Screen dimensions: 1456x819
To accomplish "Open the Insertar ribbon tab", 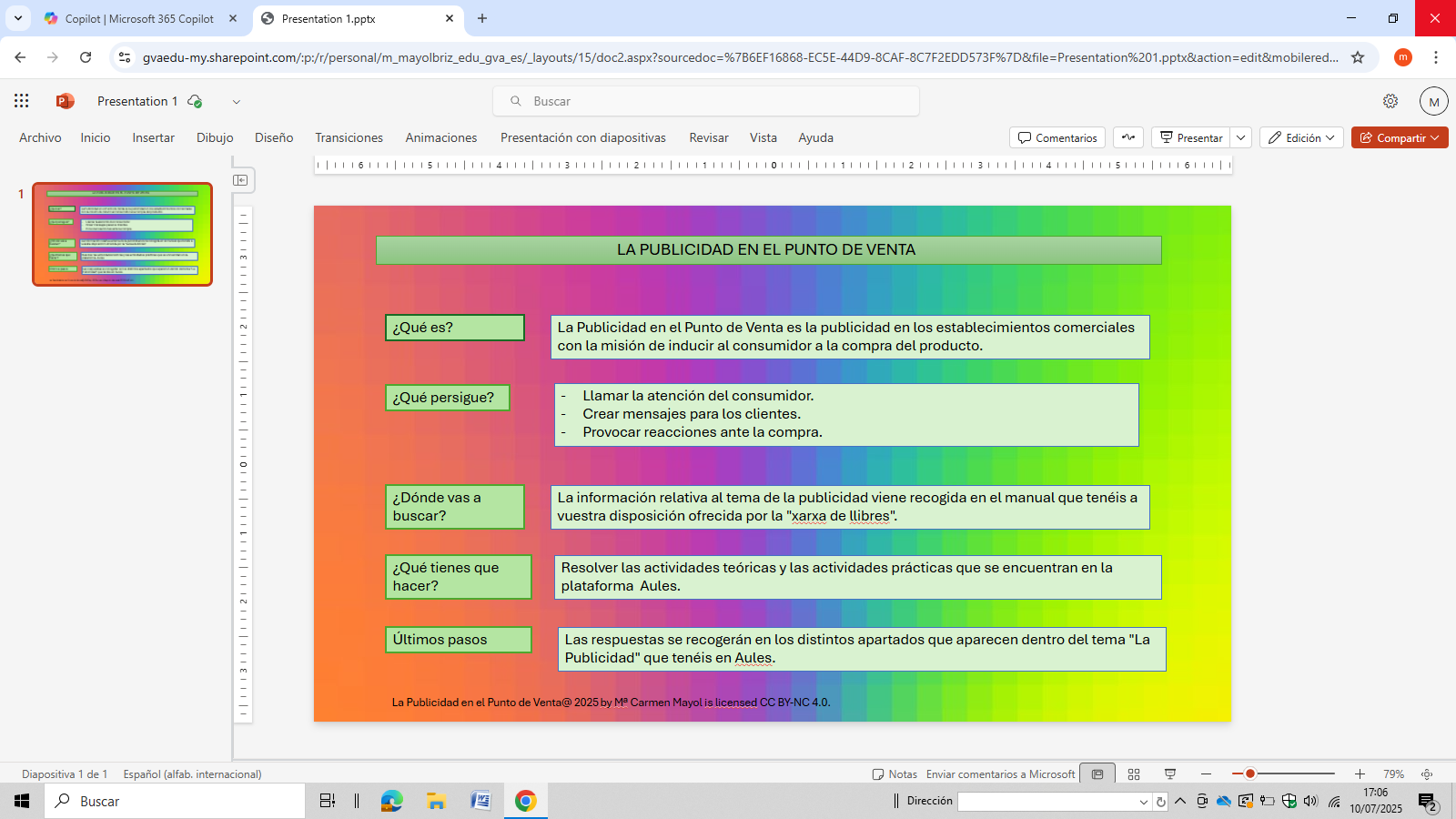I will tap(153, 137).
